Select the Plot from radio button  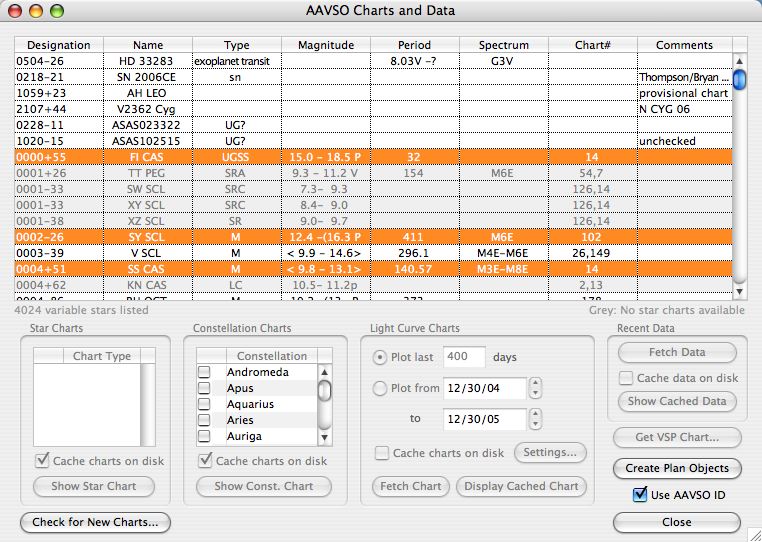pyautogui.click(x=379, y=388)
